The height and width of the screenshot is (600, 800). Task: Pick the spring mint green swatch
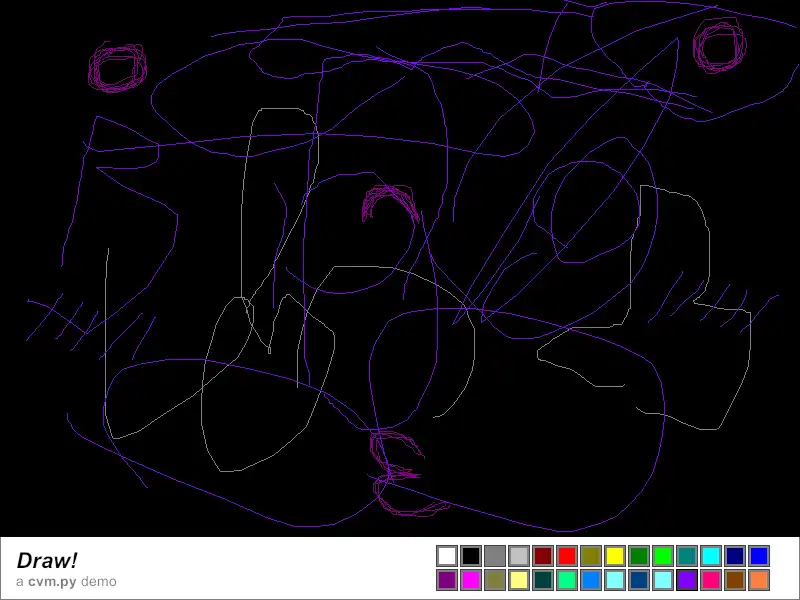coord(567,580)
